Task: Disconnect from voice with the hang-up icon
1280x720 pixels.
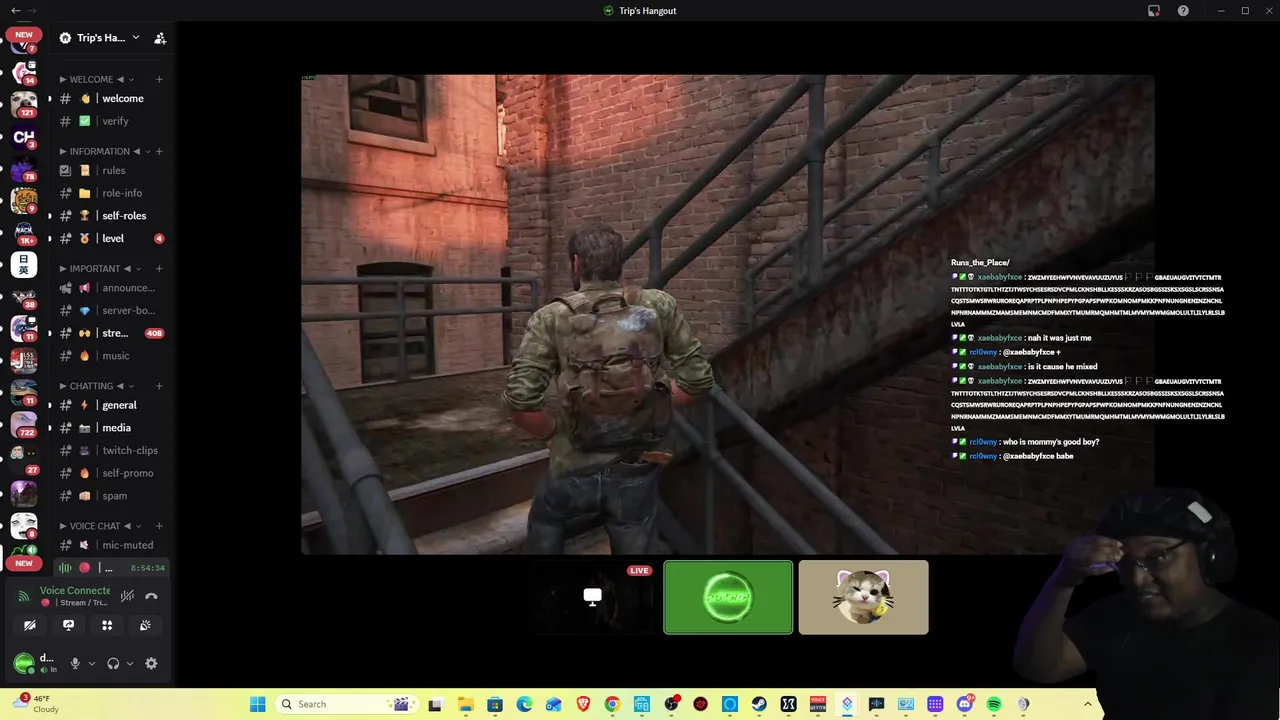Action: [151, 596]
